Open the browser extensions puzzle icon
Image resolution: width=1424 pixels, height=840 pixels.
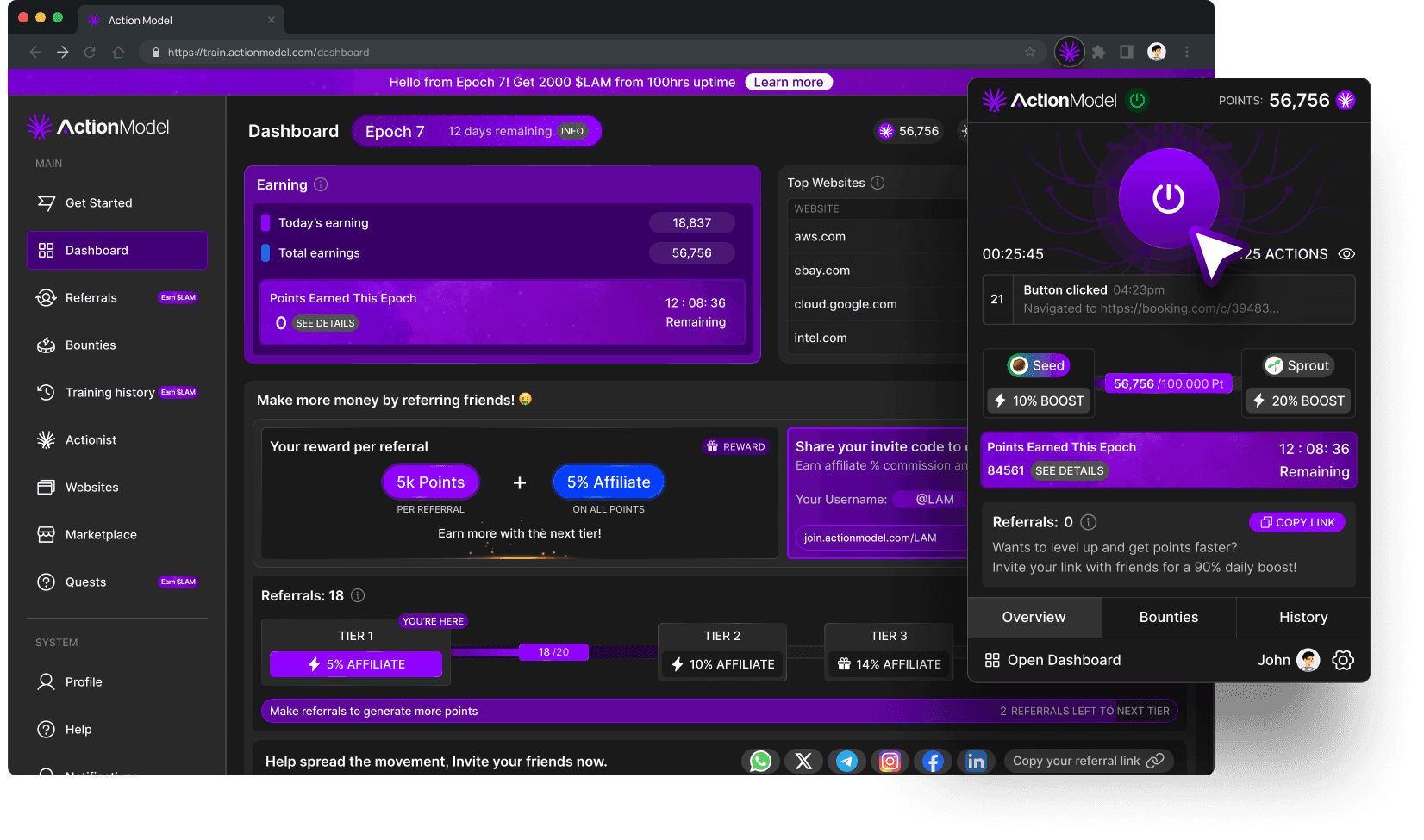coord(1098,53)
